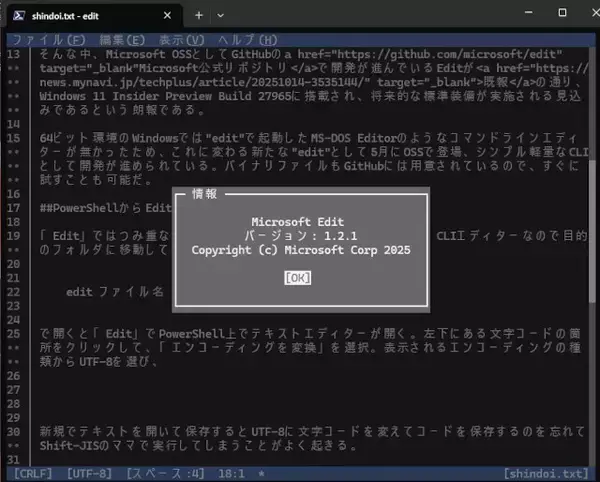Open the ファイル(F) menu
This screenshot has width=600, height=482.
pos(49,40)
